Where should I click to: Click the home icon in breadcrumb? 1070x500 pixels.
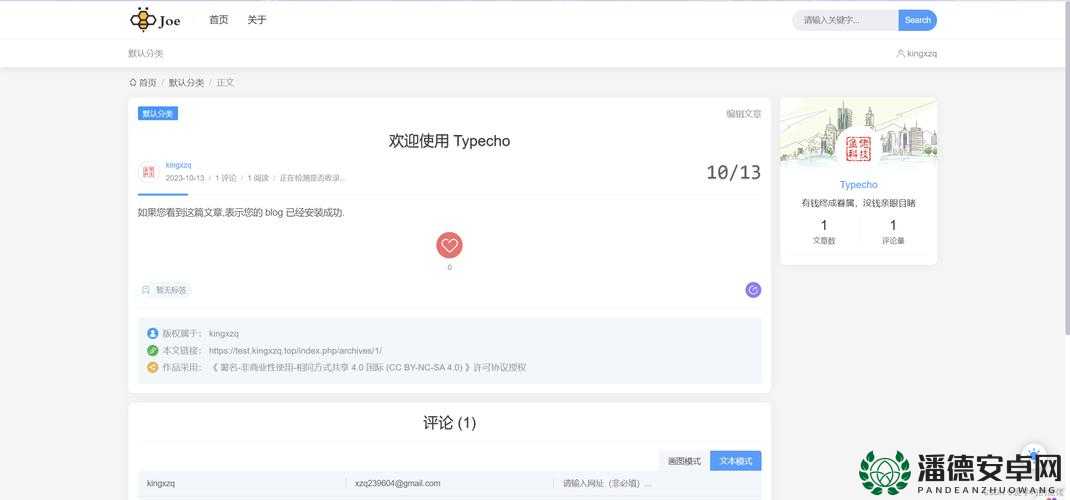pyautogui.click(x=132, y=83)
